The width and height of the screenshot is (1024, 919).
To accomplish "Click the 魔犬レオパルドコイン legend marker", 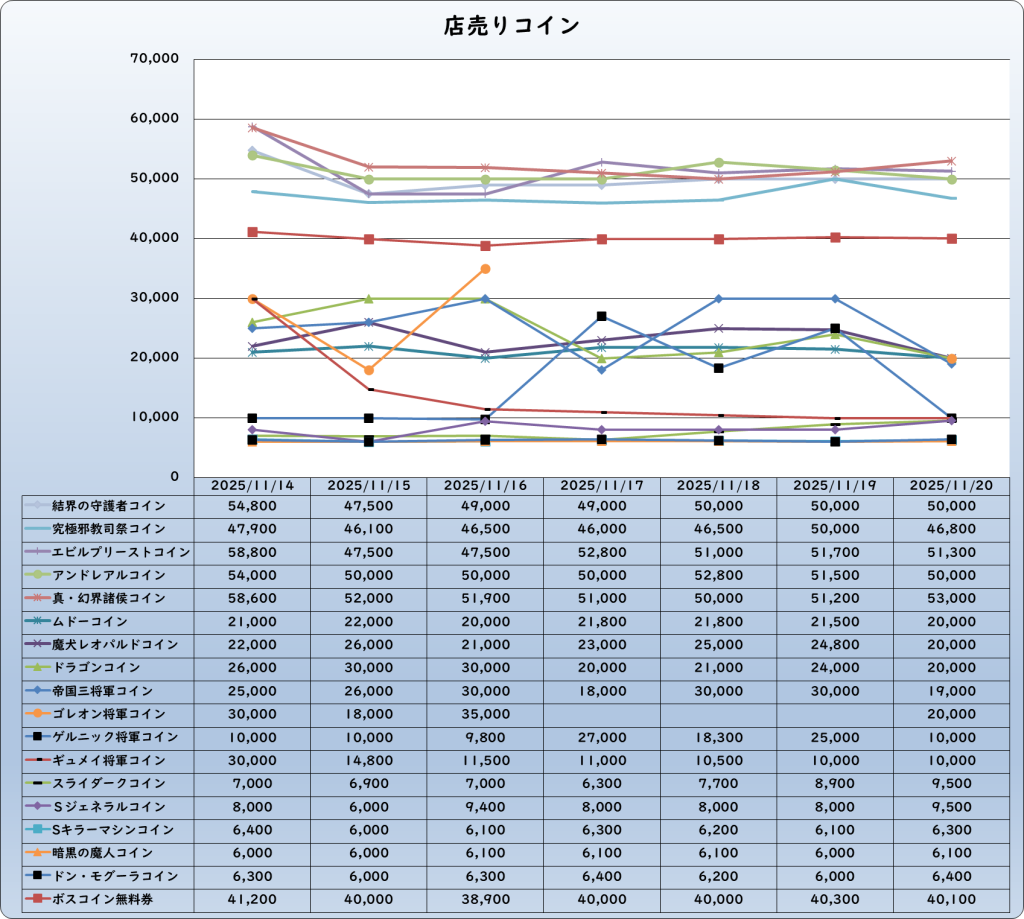I will [37, 644].
